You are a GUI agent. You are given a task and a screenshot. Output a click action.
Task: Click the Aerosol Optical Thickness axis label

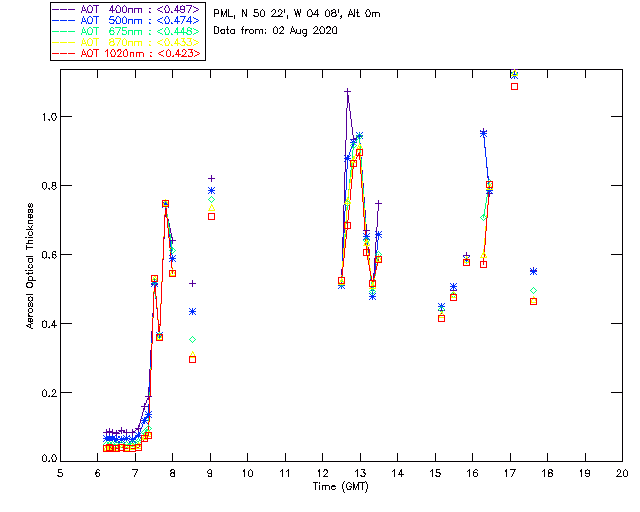pos(29,266)
